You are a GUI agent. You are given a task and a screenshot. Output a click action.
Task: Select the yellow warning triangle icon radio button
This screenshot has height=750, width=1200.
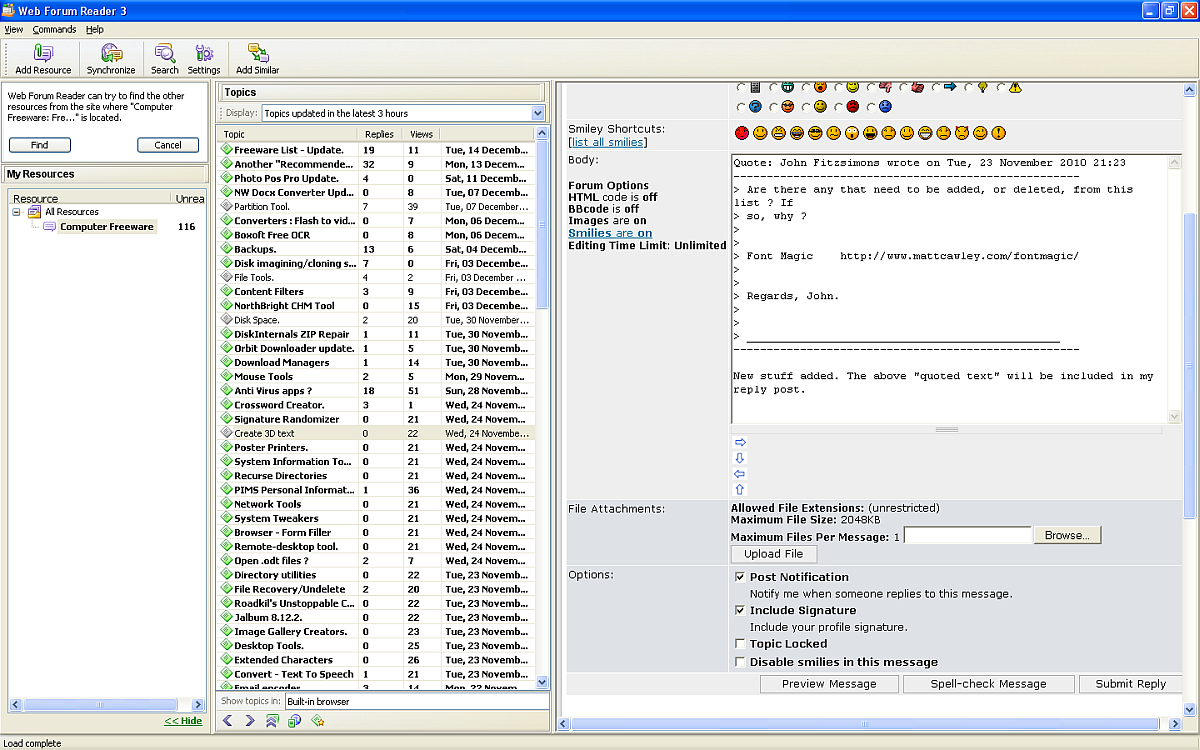1001,88
